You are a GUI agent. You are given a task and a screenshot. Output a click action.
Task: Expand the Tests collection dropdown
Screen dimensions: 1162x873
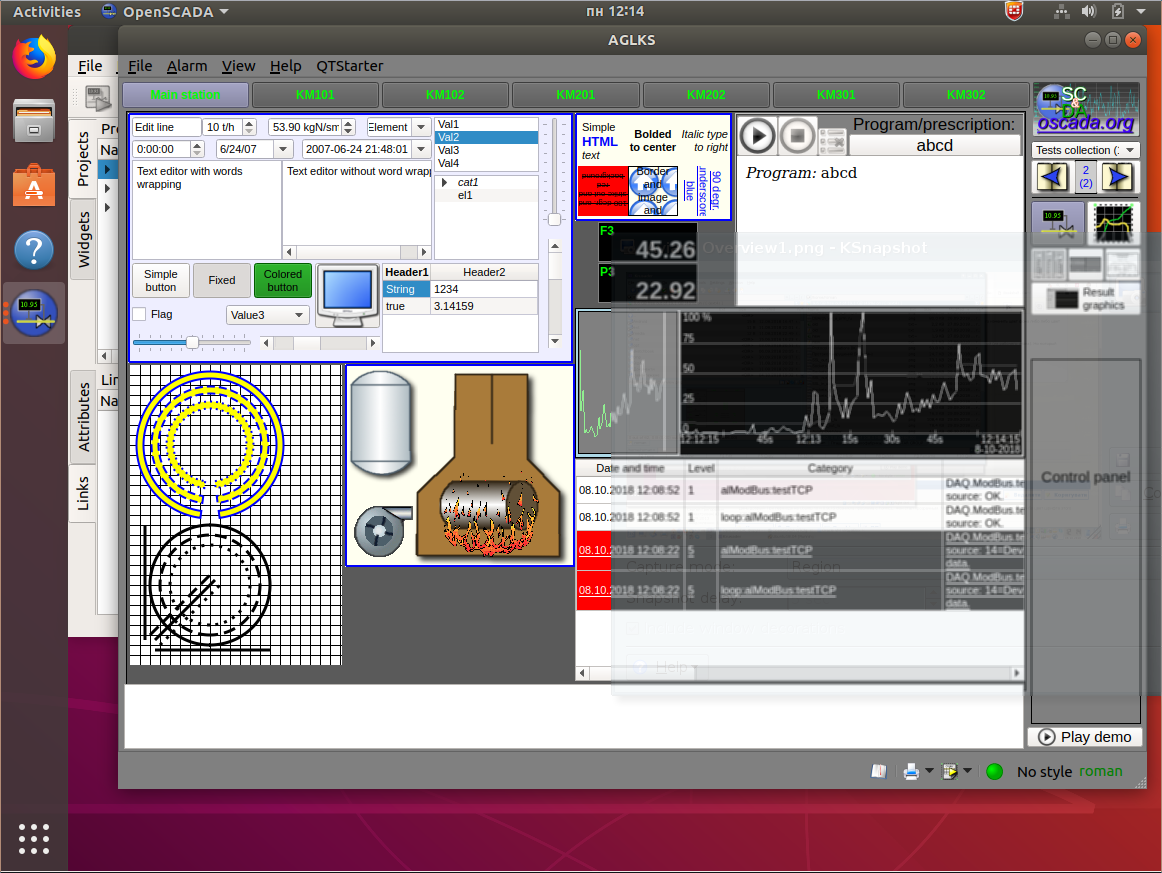(1085, 150)
